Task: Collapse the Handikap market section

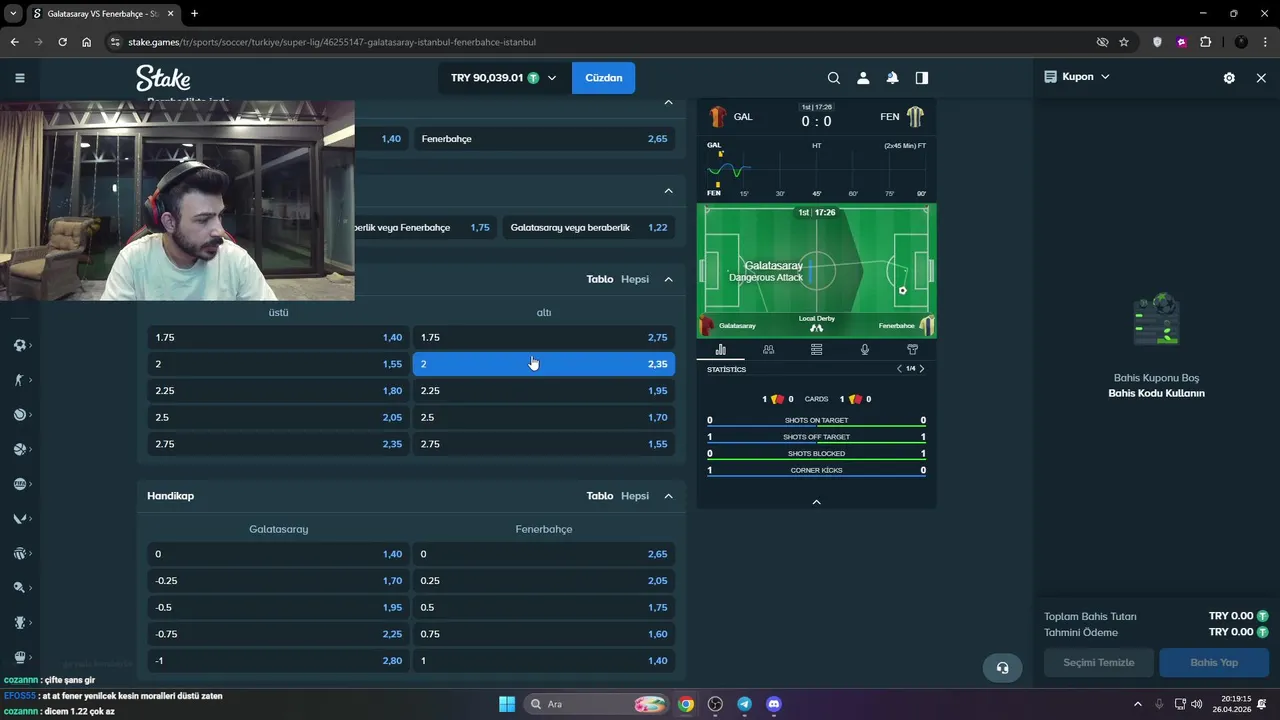Action: coord(669,496)
